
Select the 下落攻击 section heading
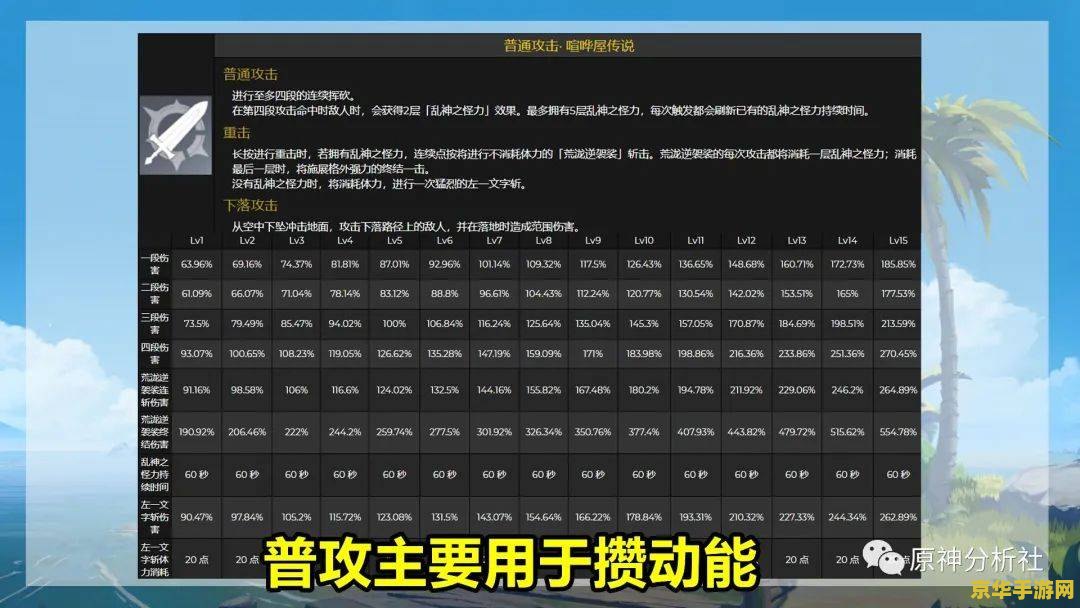tap(251, 205)
